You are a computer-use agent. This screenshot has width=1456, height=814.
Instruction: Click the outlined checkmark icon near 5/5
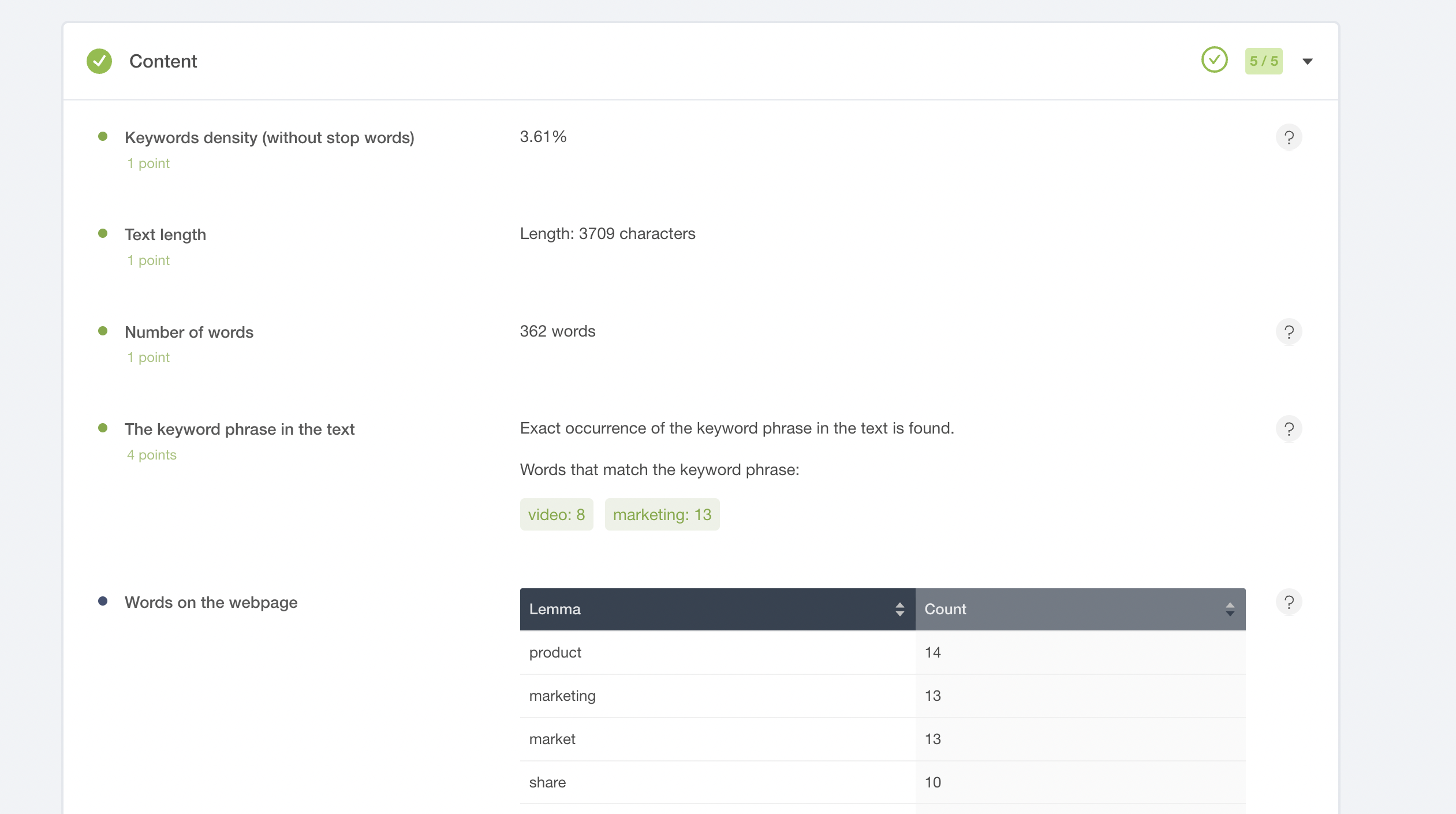click(x=1215, y=60)
